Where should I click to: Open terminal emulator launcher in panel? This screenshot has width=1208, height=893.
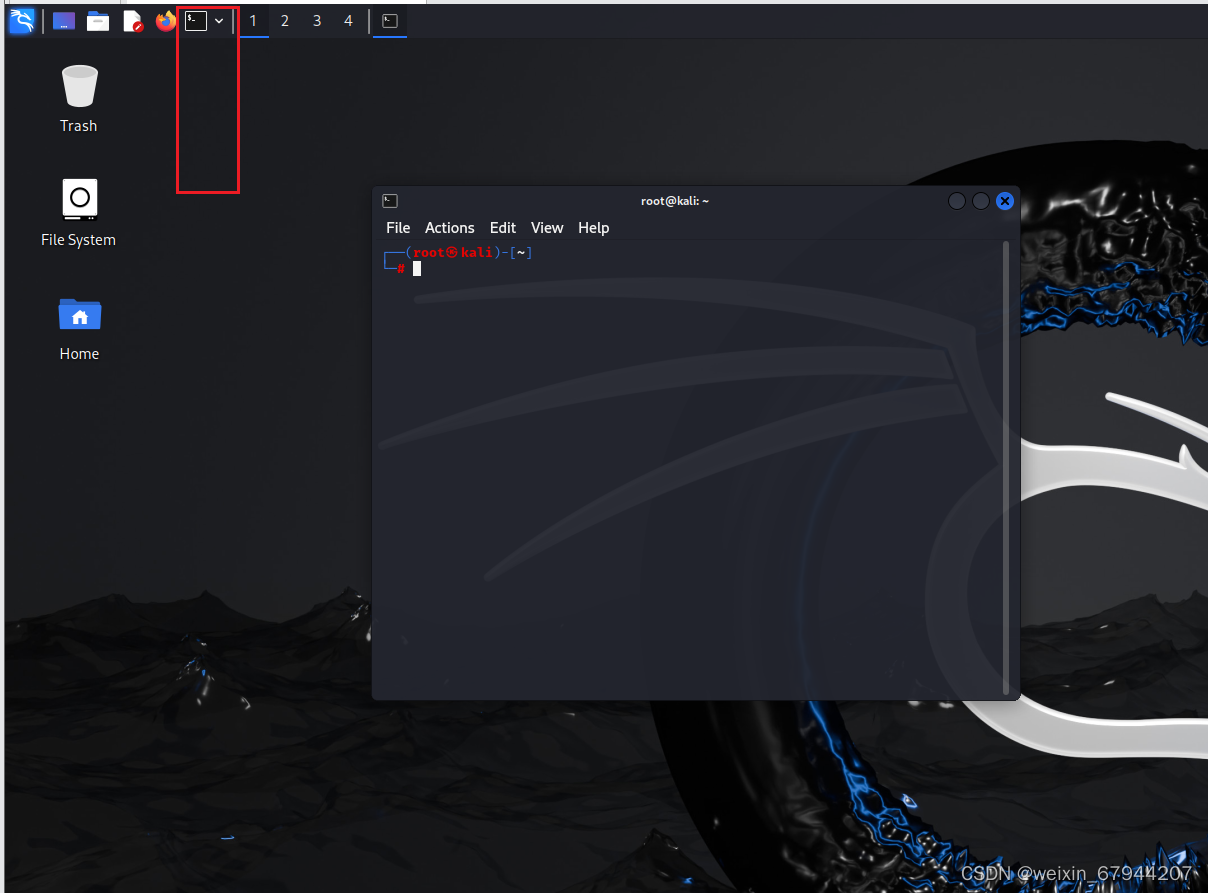[196, 20]
